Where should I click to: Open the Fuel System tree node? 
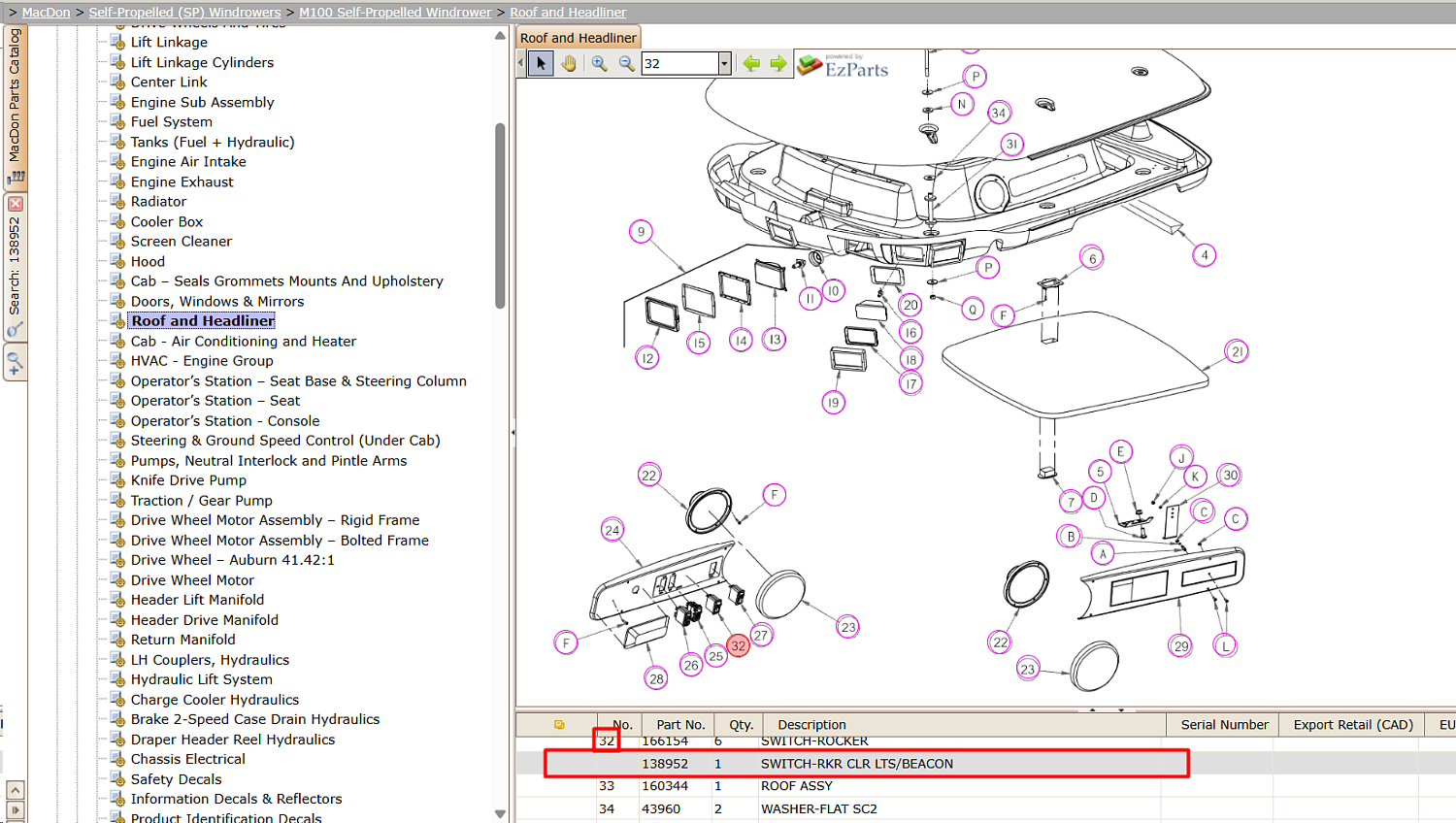click(171, 122)
